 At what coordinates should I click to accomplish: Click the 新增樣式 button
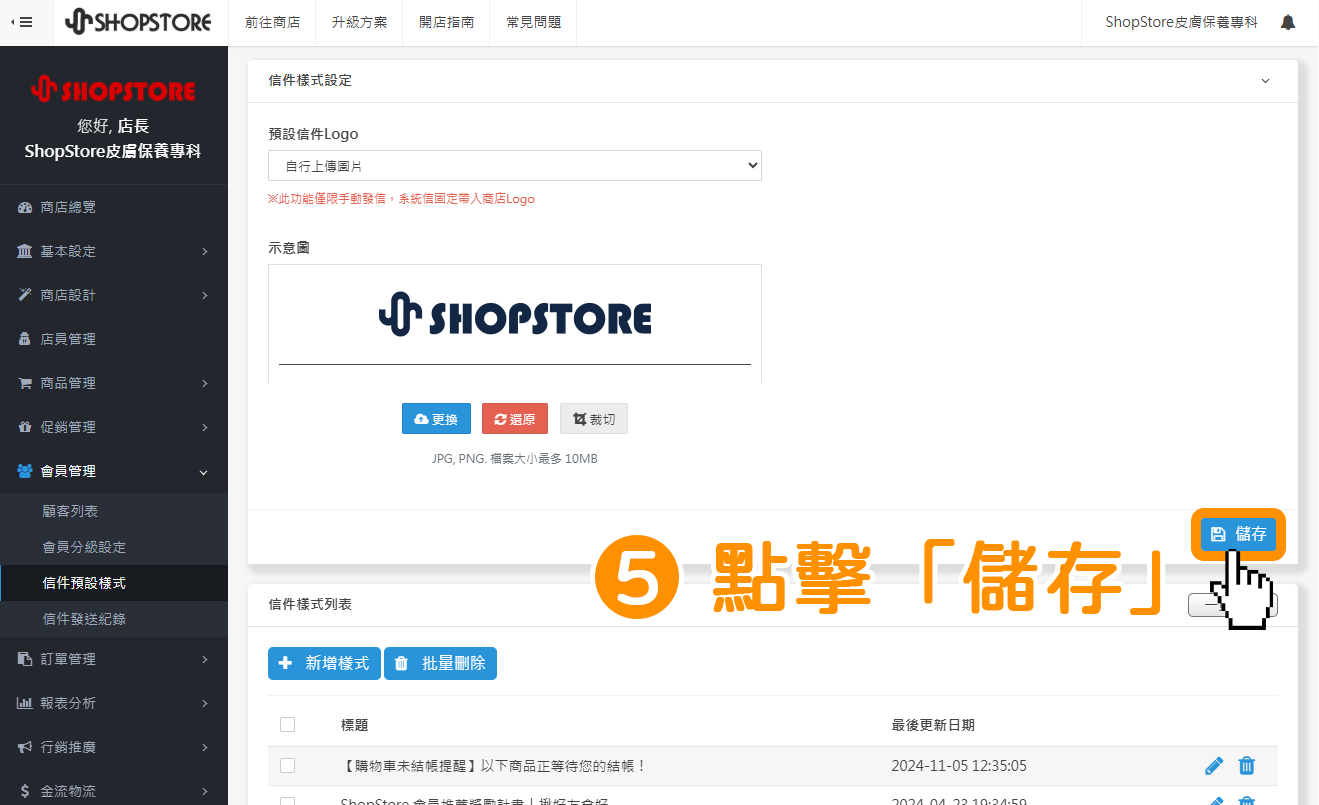coord(324,663)
